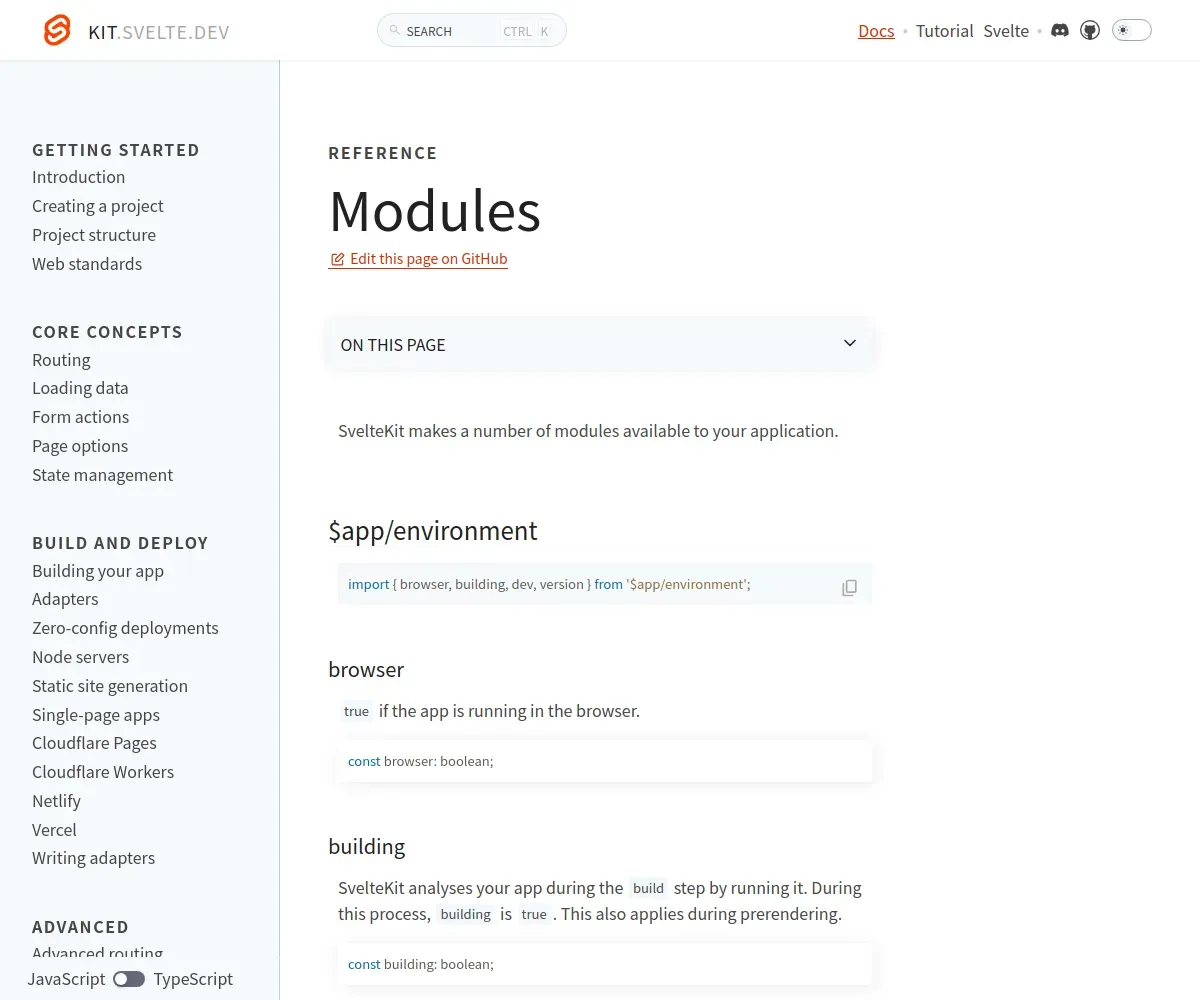Toggle the light/dark theme switch
Viewport: 1200px width, 1000px height.
point(1132,30)
